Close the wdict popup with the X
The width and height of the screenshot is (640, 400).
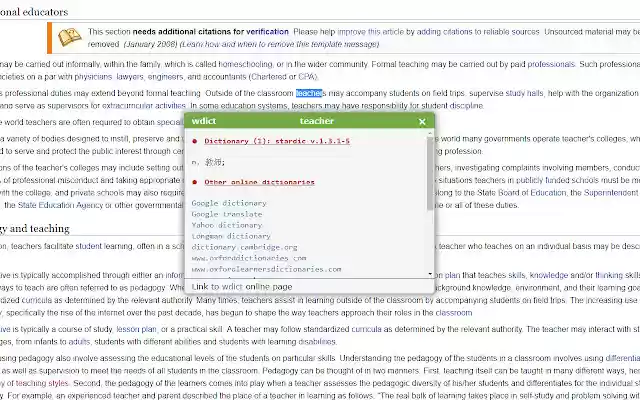point(422,122)
